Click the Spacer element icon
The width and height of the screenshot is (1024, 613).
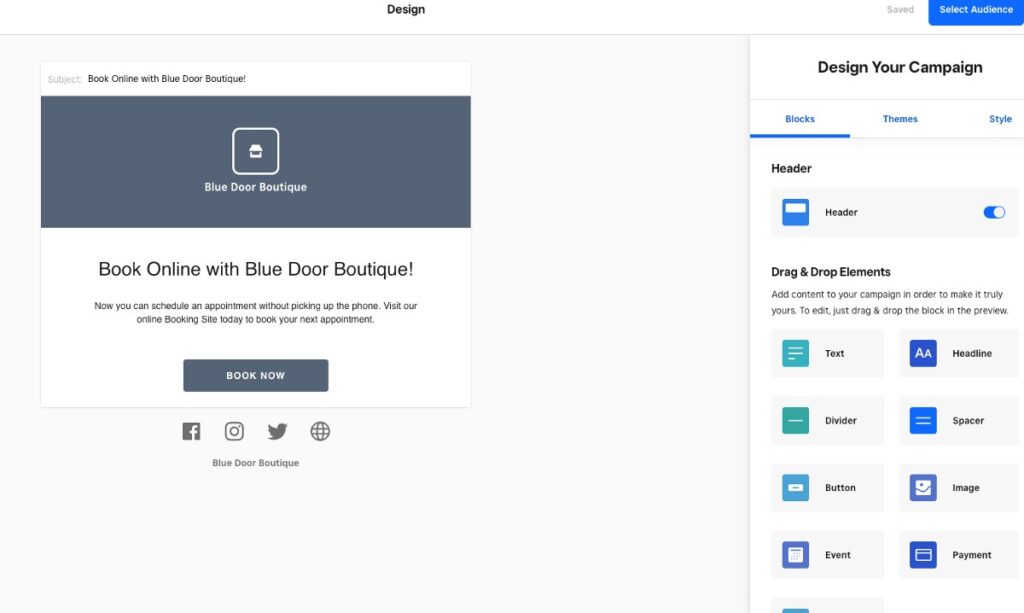pyautogui.click(x=921, y=420)
